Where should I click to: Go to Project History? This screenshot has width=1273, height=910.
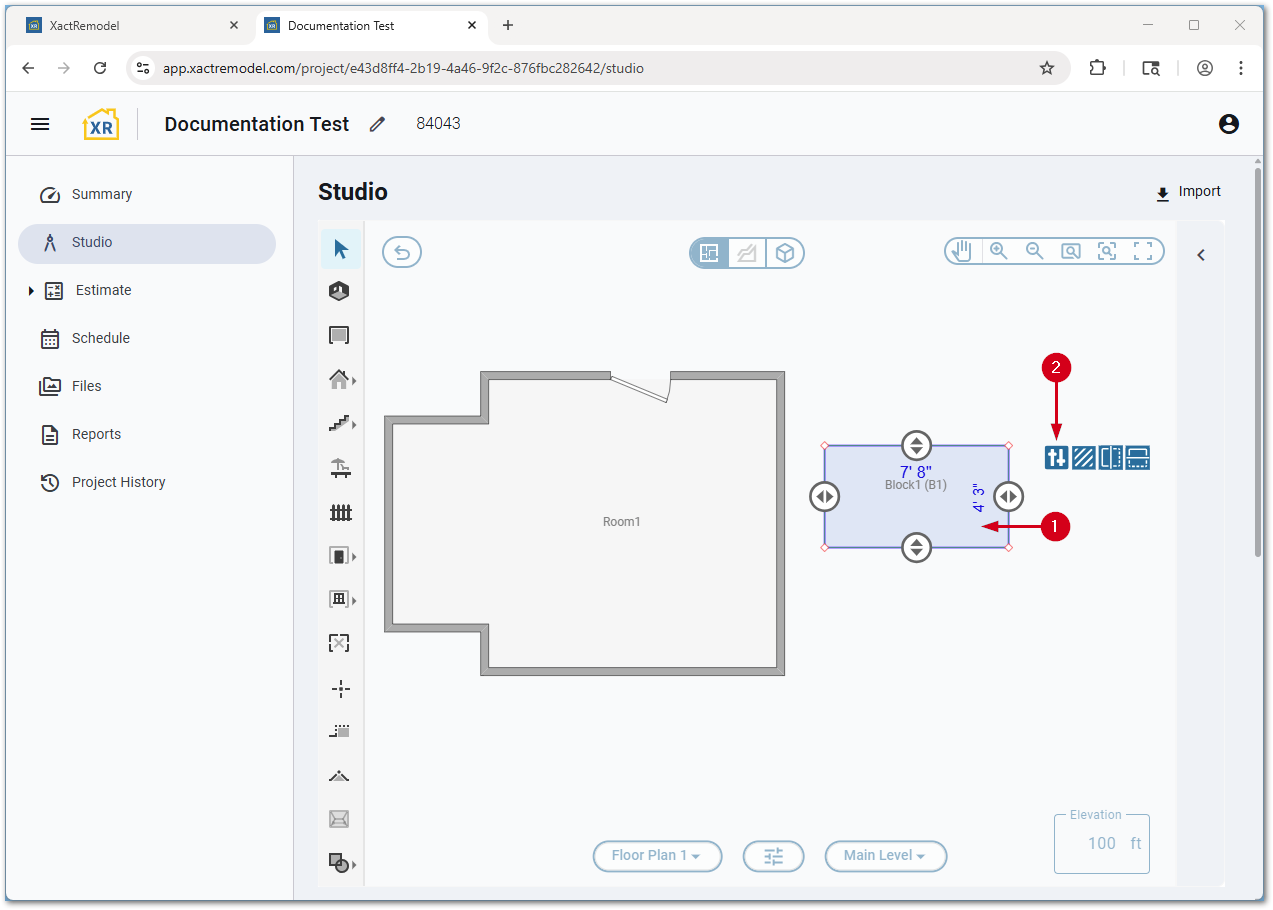(x=118, y=482)
